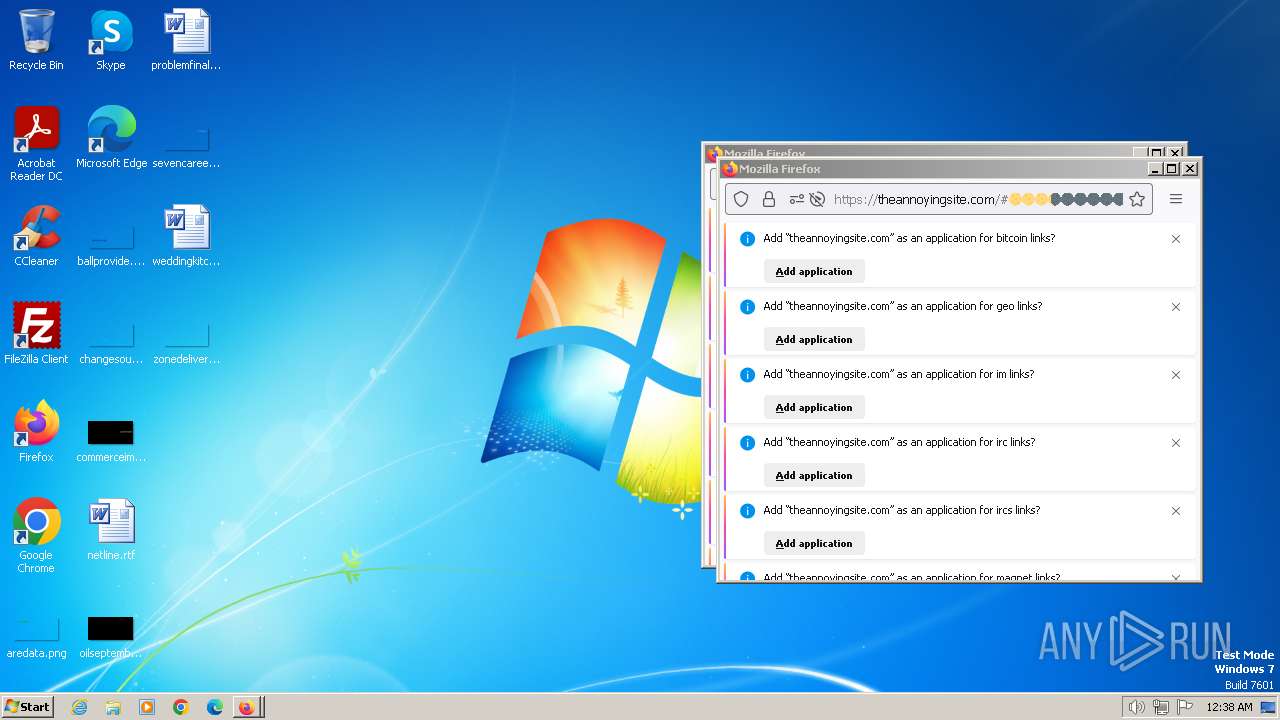
Task: Click the info icon of geo links prompt
Action: click(747, 307)
